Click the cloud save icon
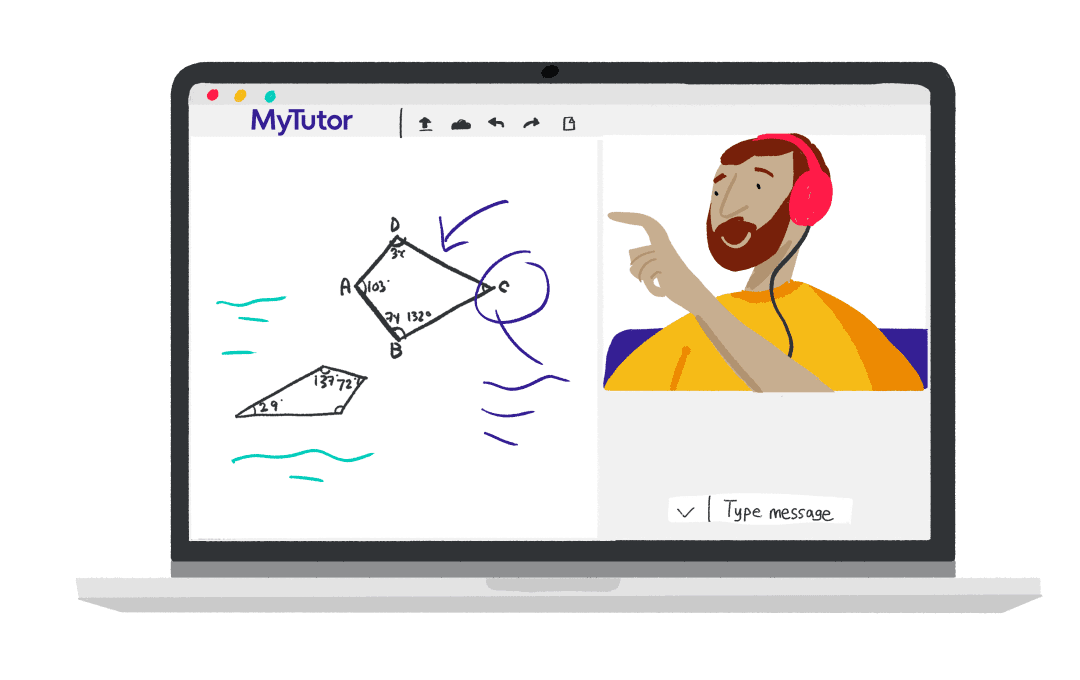 461,124
